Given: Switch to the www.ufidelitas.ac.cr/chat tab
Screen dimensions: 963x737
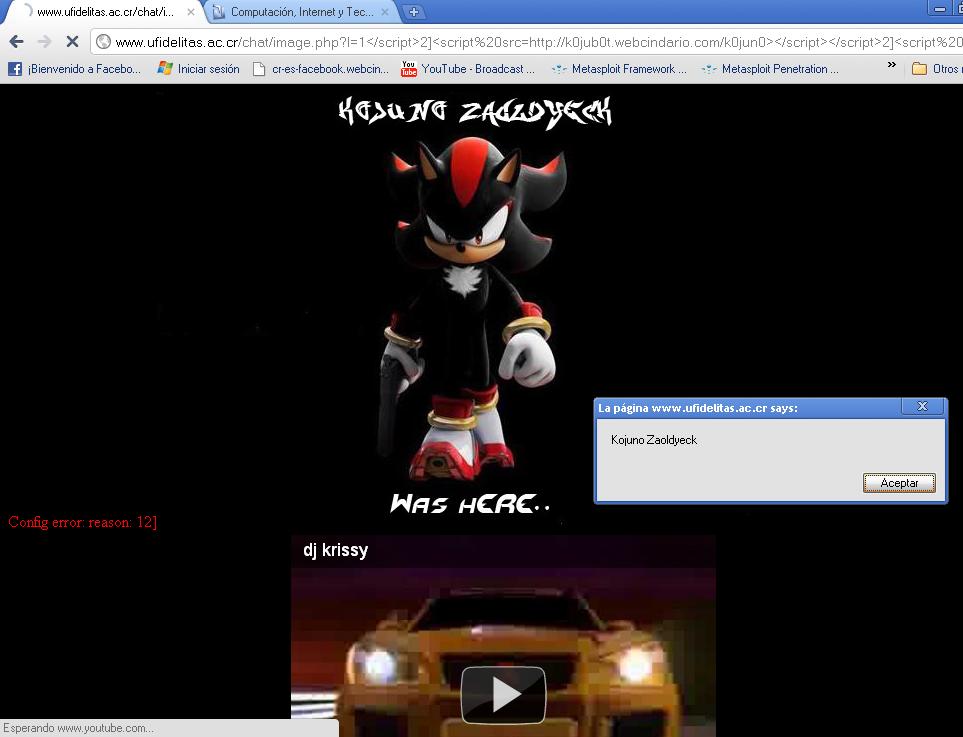Looking at the screenshot, I should click(x=105, y=12).
